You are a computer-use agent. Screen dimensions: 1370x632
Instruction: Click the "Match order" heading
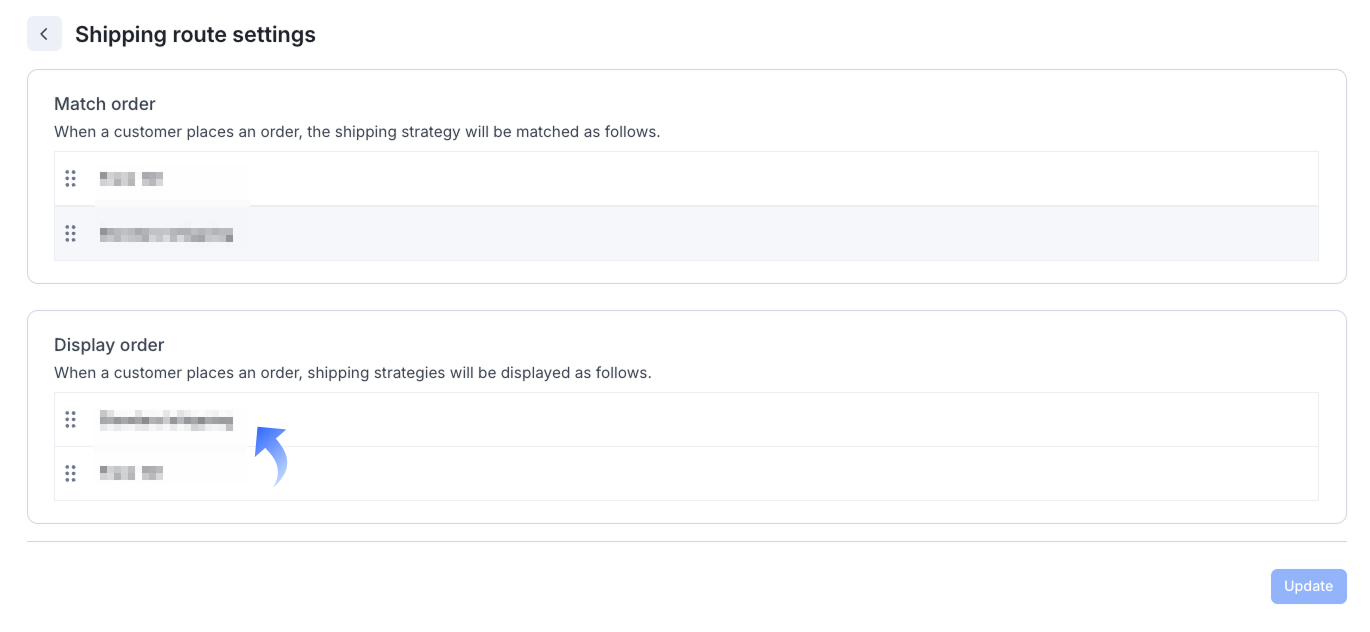click(105, 104)
